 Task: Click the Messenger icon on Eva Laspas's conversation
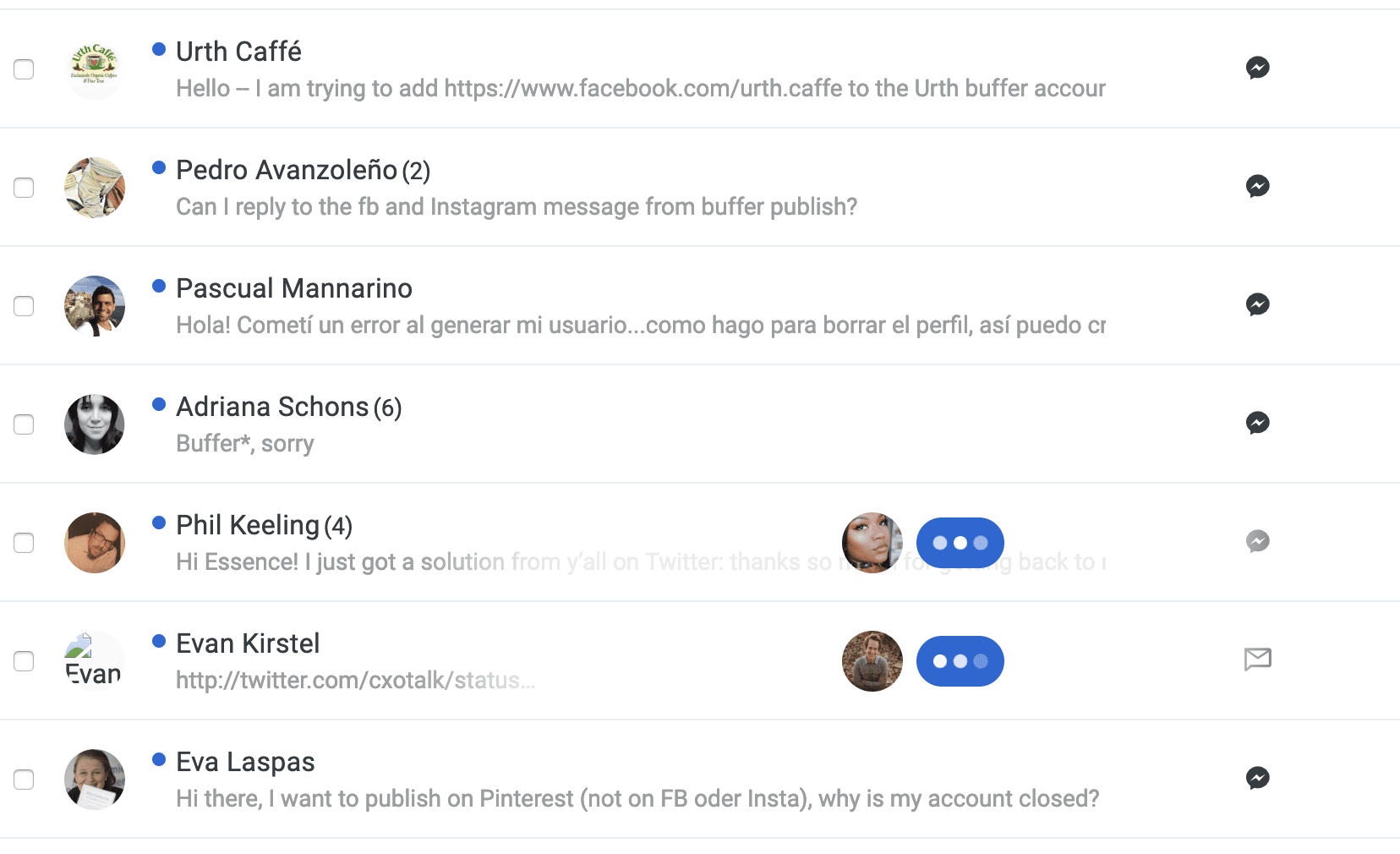1258,779
